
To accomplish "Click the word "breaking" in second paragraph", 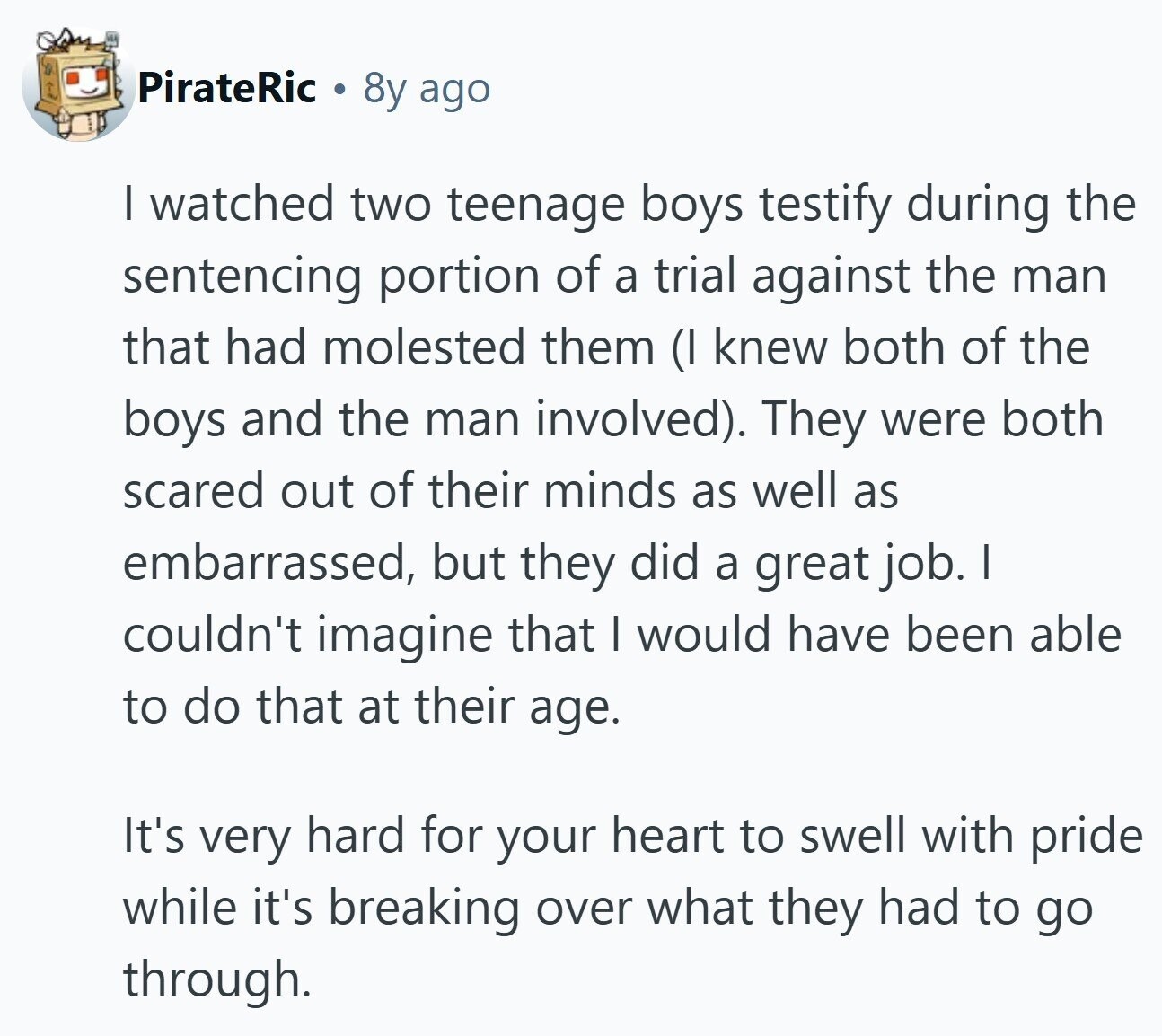I will pyautogui.click(x=424, y=908).
